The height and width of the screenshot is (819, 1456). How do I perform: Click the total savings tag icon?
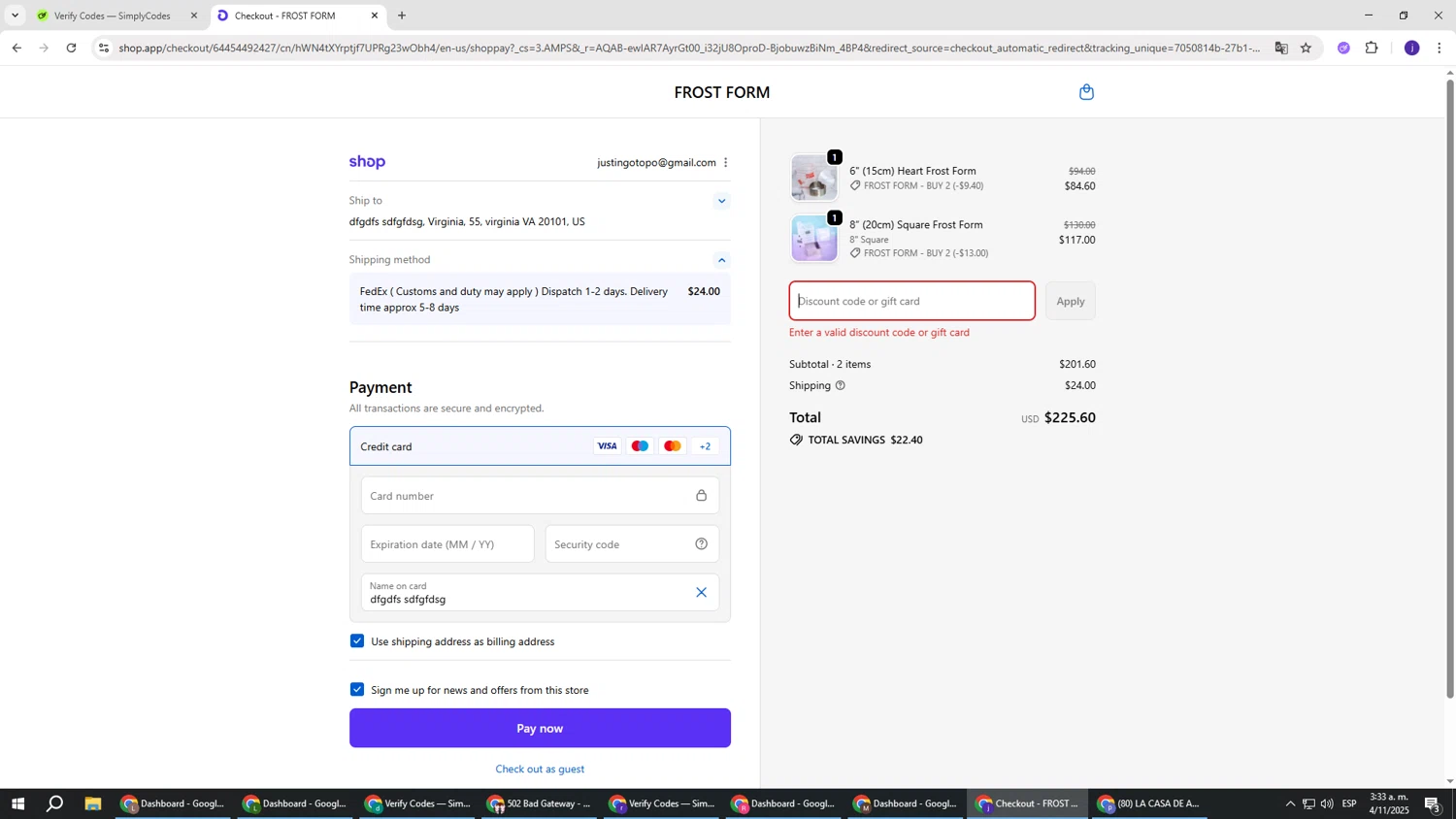click(796, 440)
